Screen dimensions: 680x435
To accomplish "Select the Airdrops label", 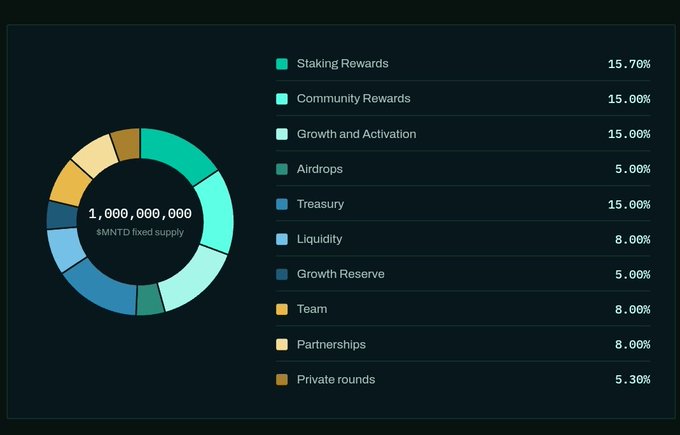I will [320, 169].
